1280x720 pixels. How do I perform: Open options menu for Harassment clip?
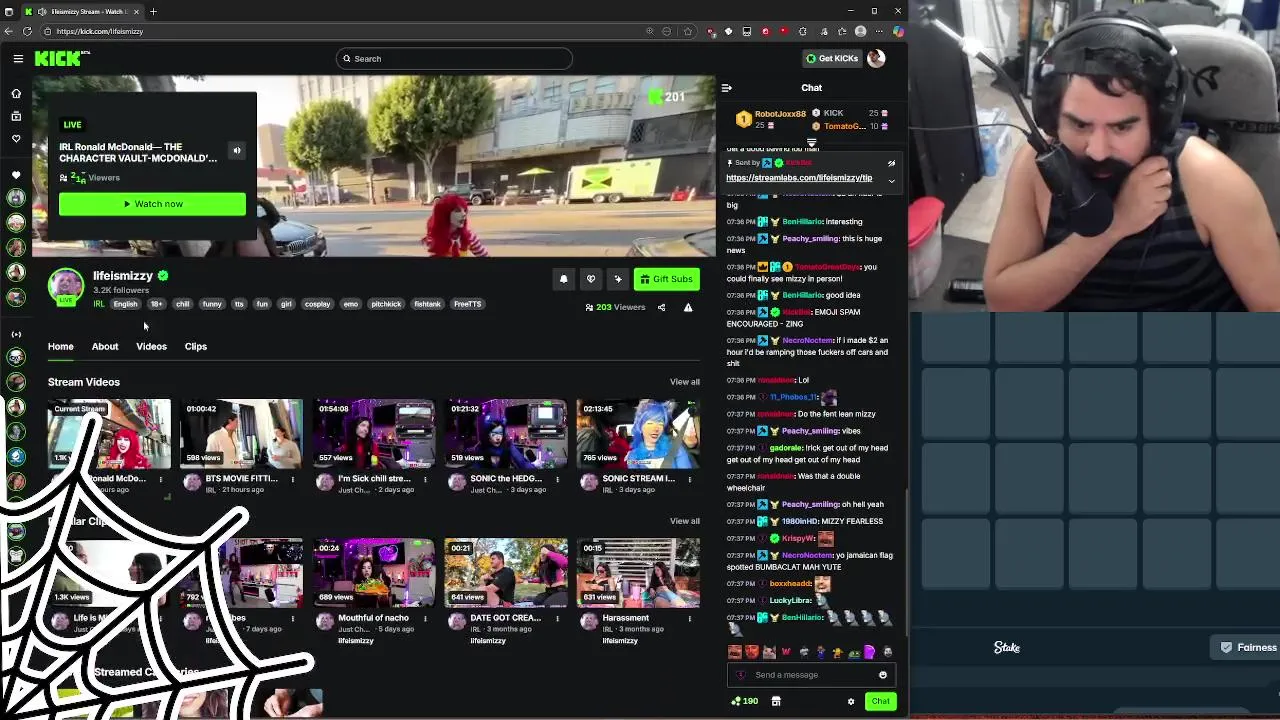coord(689,618)
